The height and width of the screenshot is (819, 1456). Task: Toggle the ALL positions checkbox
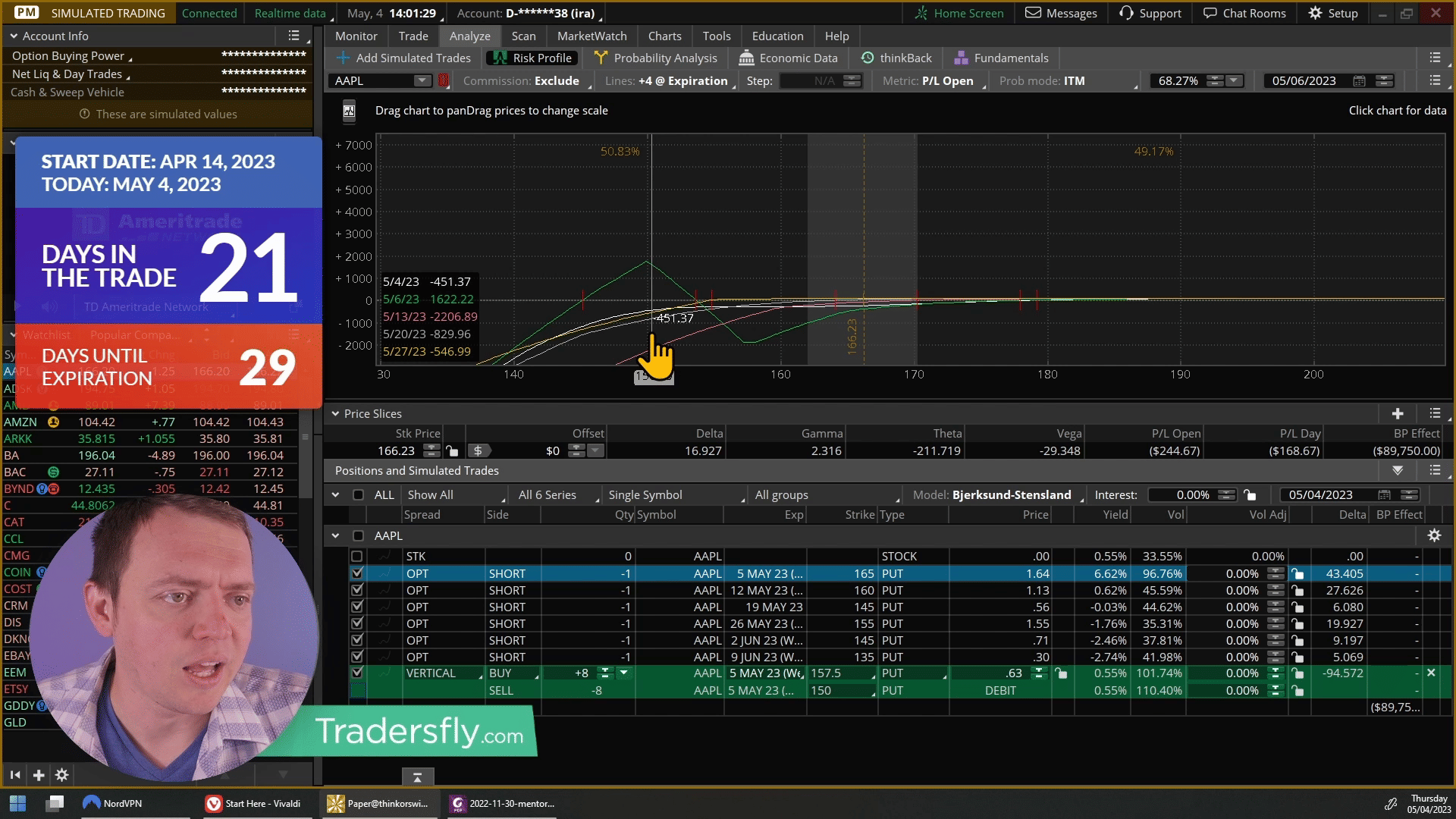click(359, 494)
